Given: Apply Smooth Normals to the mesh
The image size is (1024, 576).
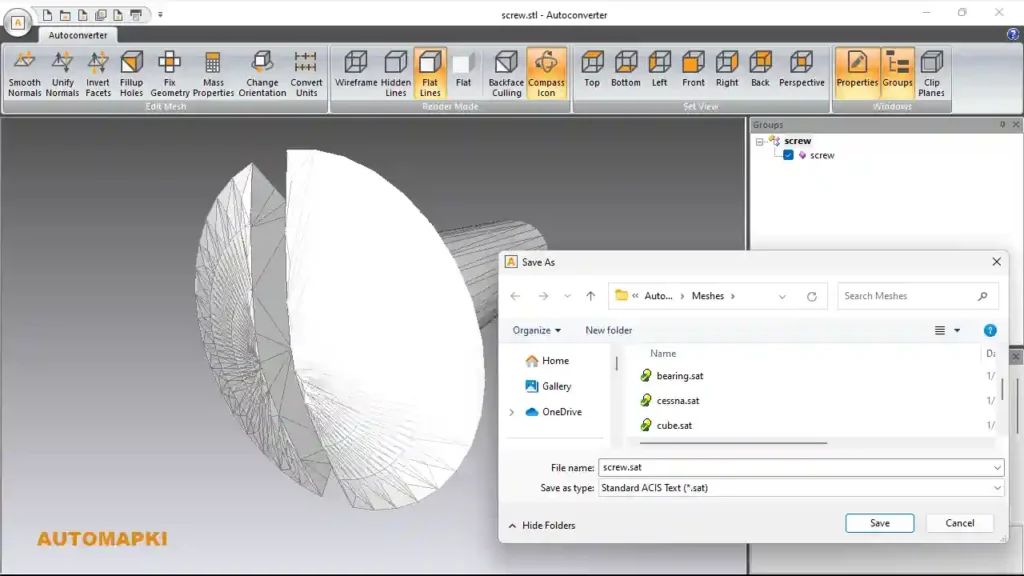Looking at the screenshot, I should (24, 73).
